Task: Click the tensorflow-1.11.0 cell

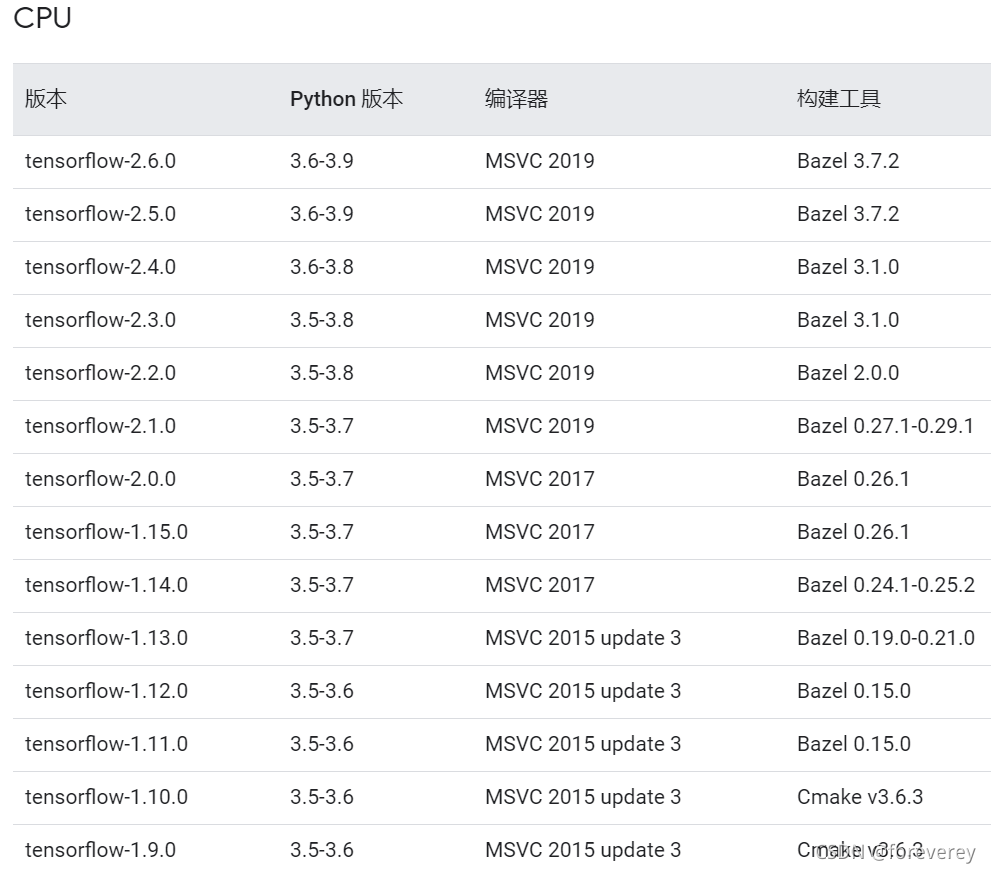Action: [x=106, y=745]
